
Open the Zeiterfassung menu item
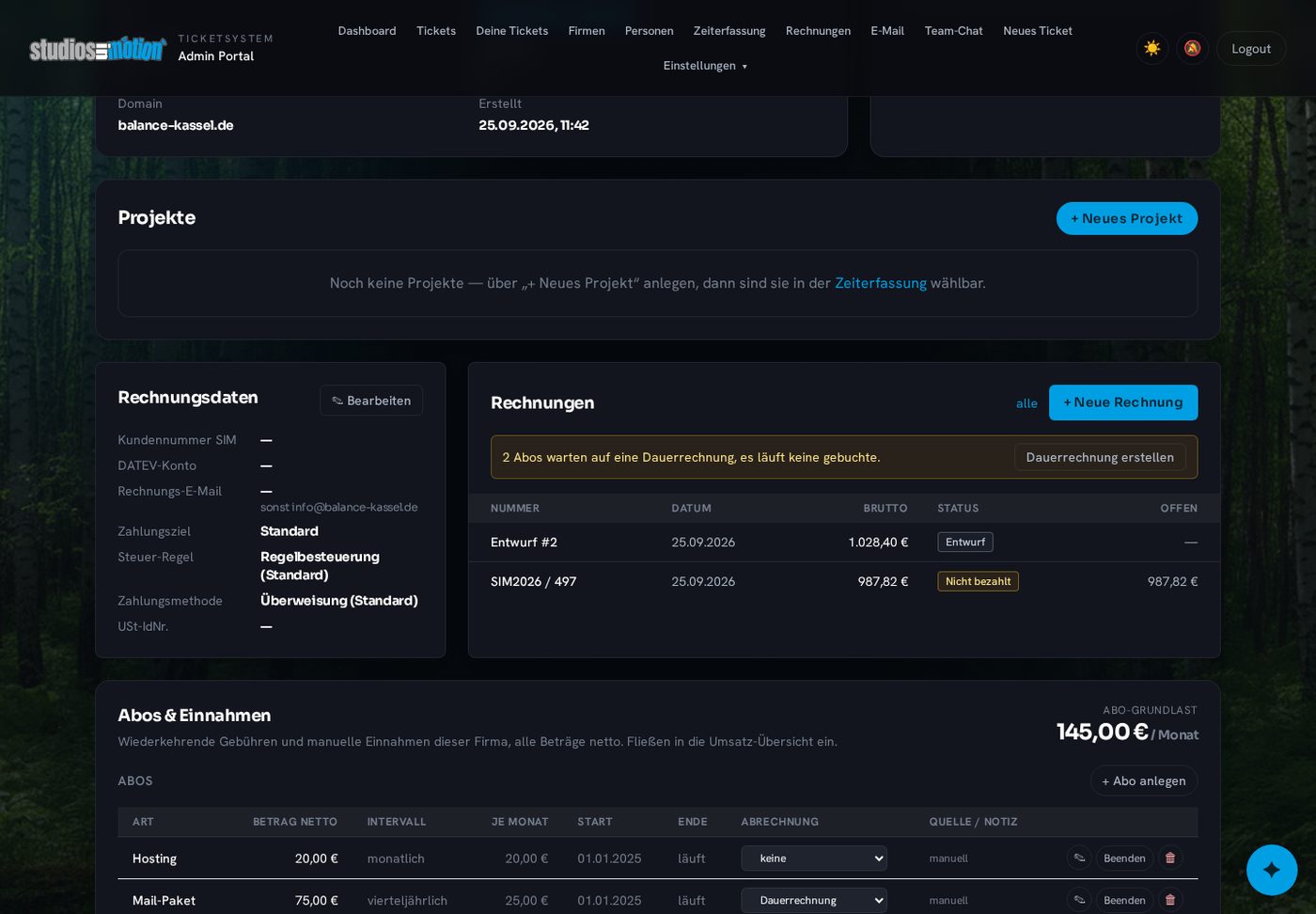(729, 31)
